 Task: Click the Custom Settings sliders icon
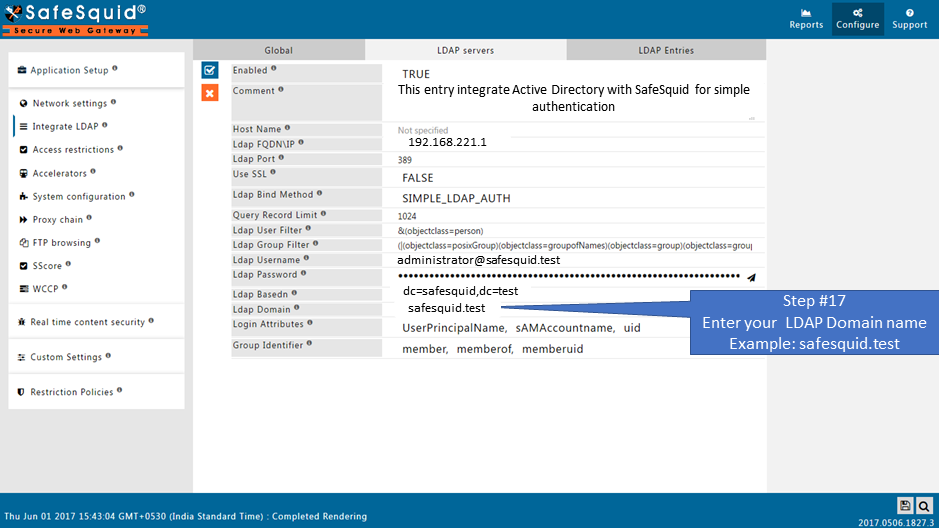22,357
